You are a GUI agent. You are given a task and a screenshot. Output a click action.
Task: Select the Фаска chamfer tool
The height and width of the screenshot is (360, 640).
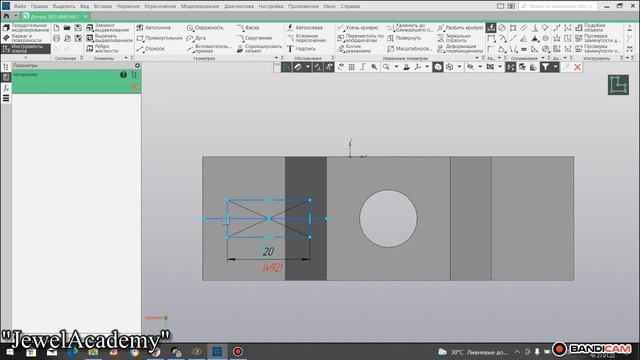[247, 28]
